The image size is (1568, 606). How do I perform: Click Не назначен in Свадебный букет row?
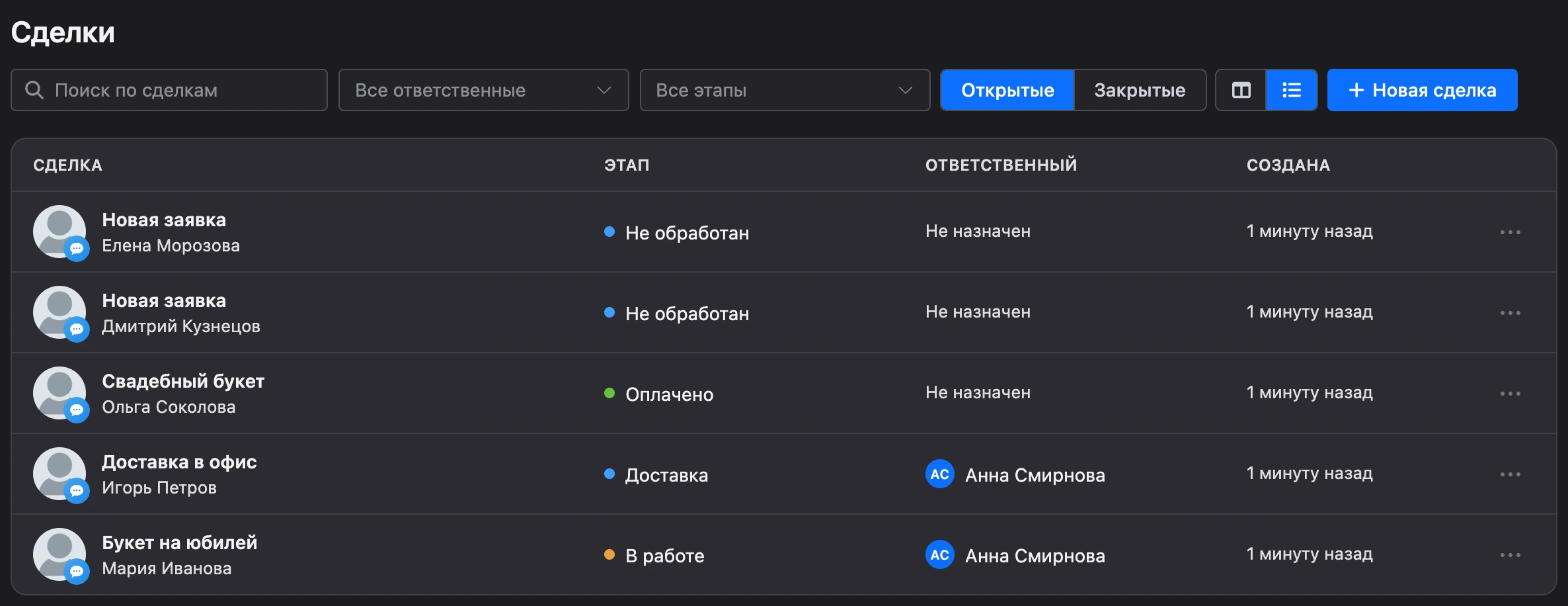point(978,392)
